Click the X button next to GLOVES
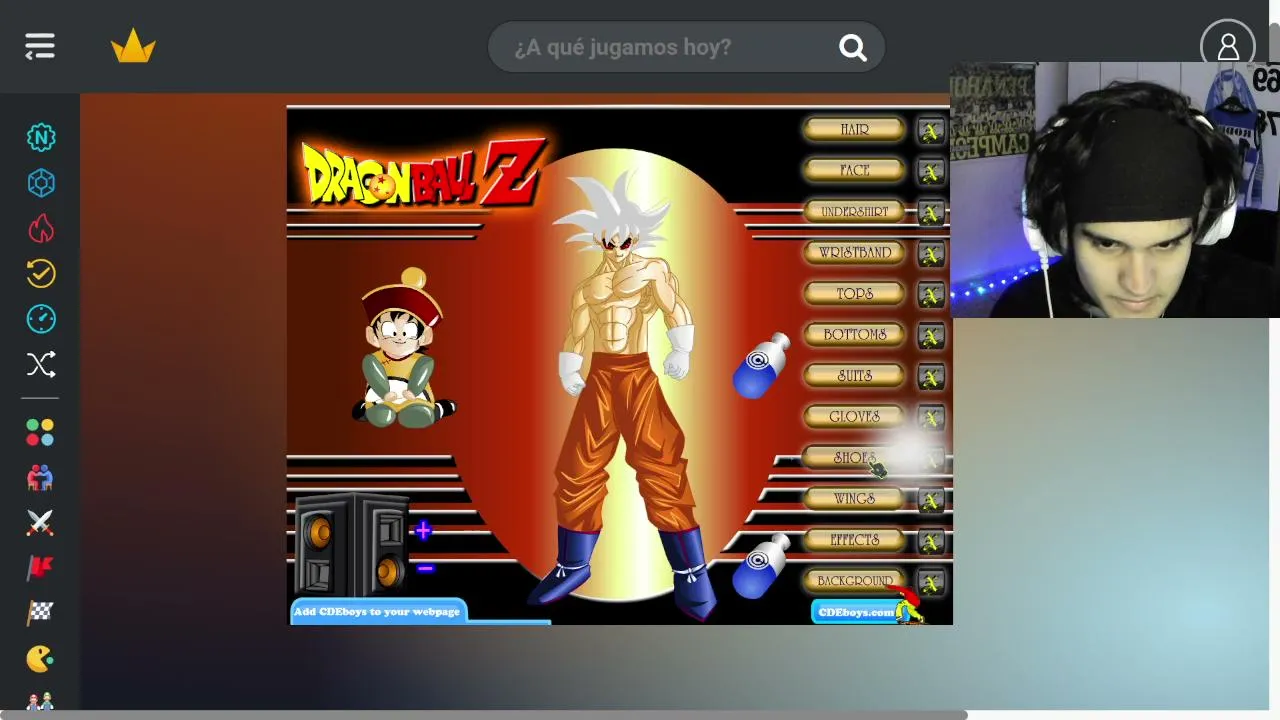This screenshot has width=1280, height=720. pos(931,418)
